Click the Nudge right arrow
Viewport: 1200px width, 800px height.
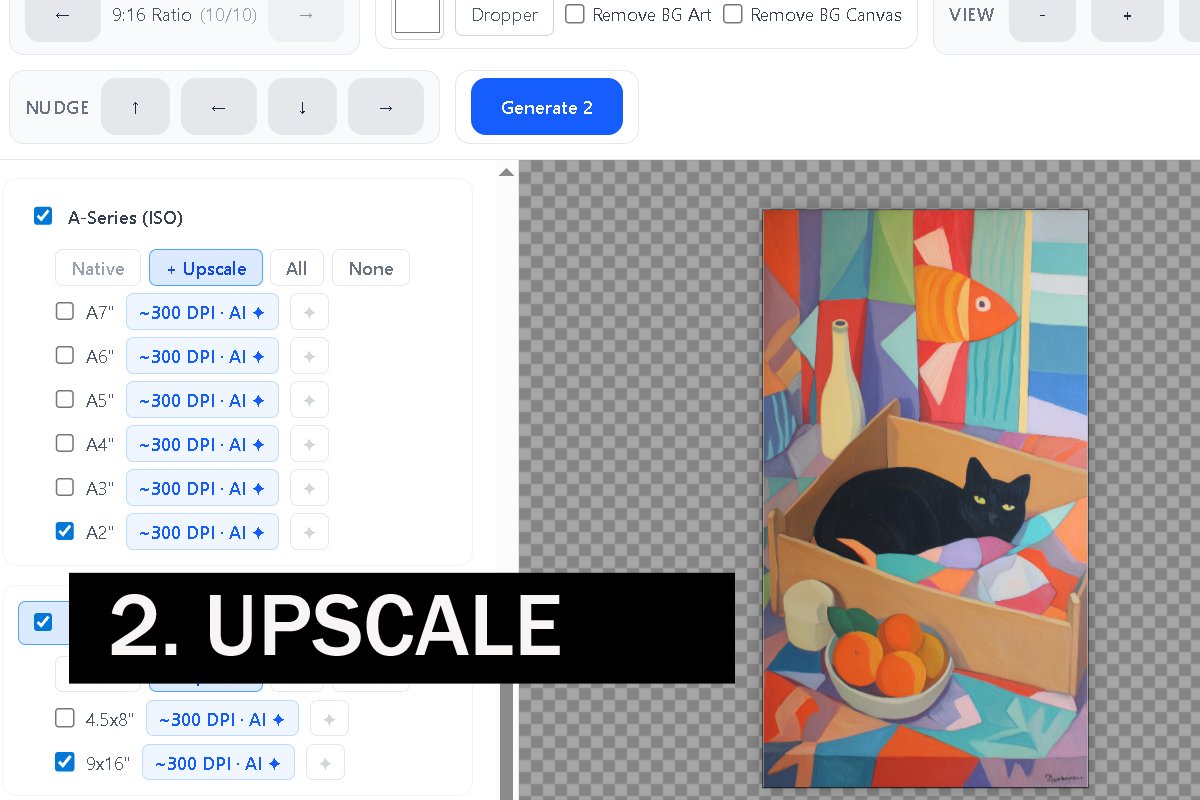coord(386,107)
